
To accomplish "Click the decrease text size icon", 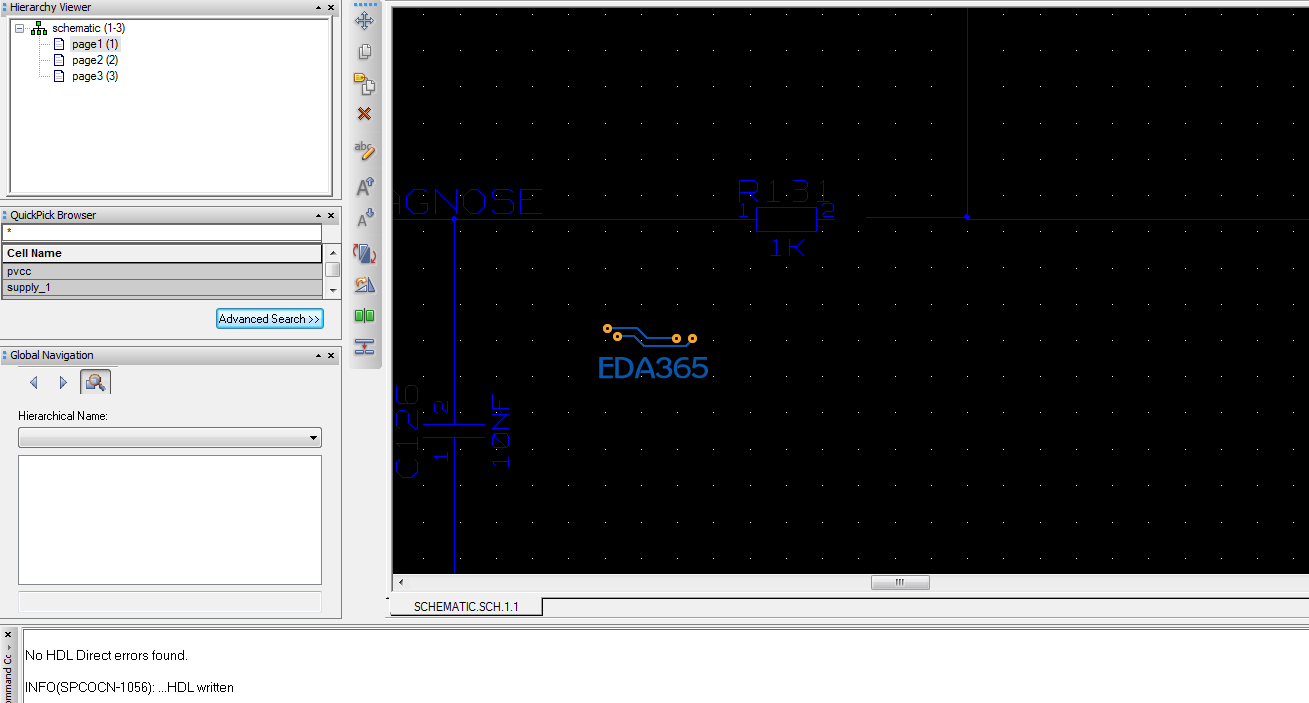I will tap(365, 219).
